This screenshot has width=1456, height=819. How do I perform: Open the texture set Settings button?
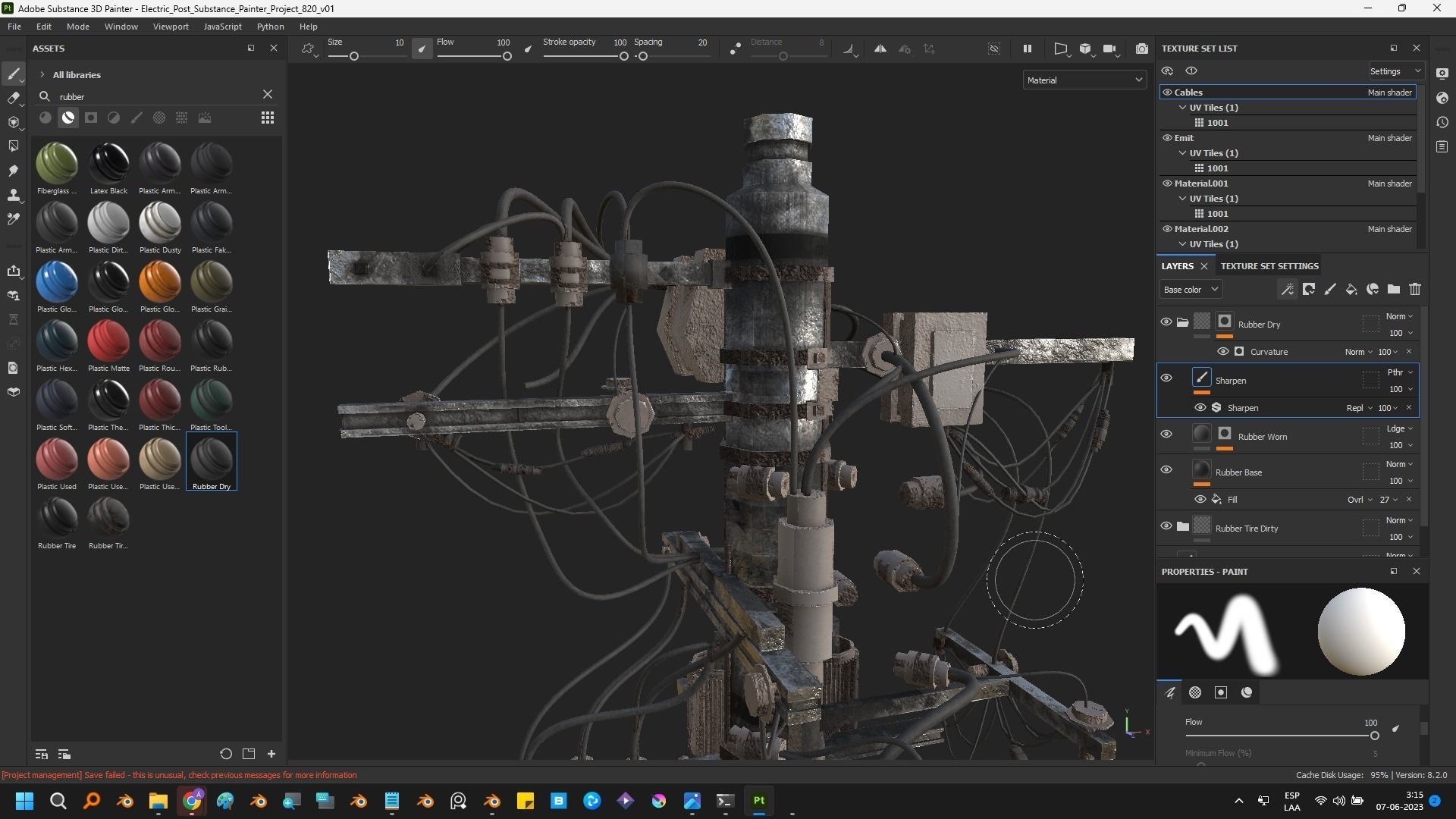1394,71
